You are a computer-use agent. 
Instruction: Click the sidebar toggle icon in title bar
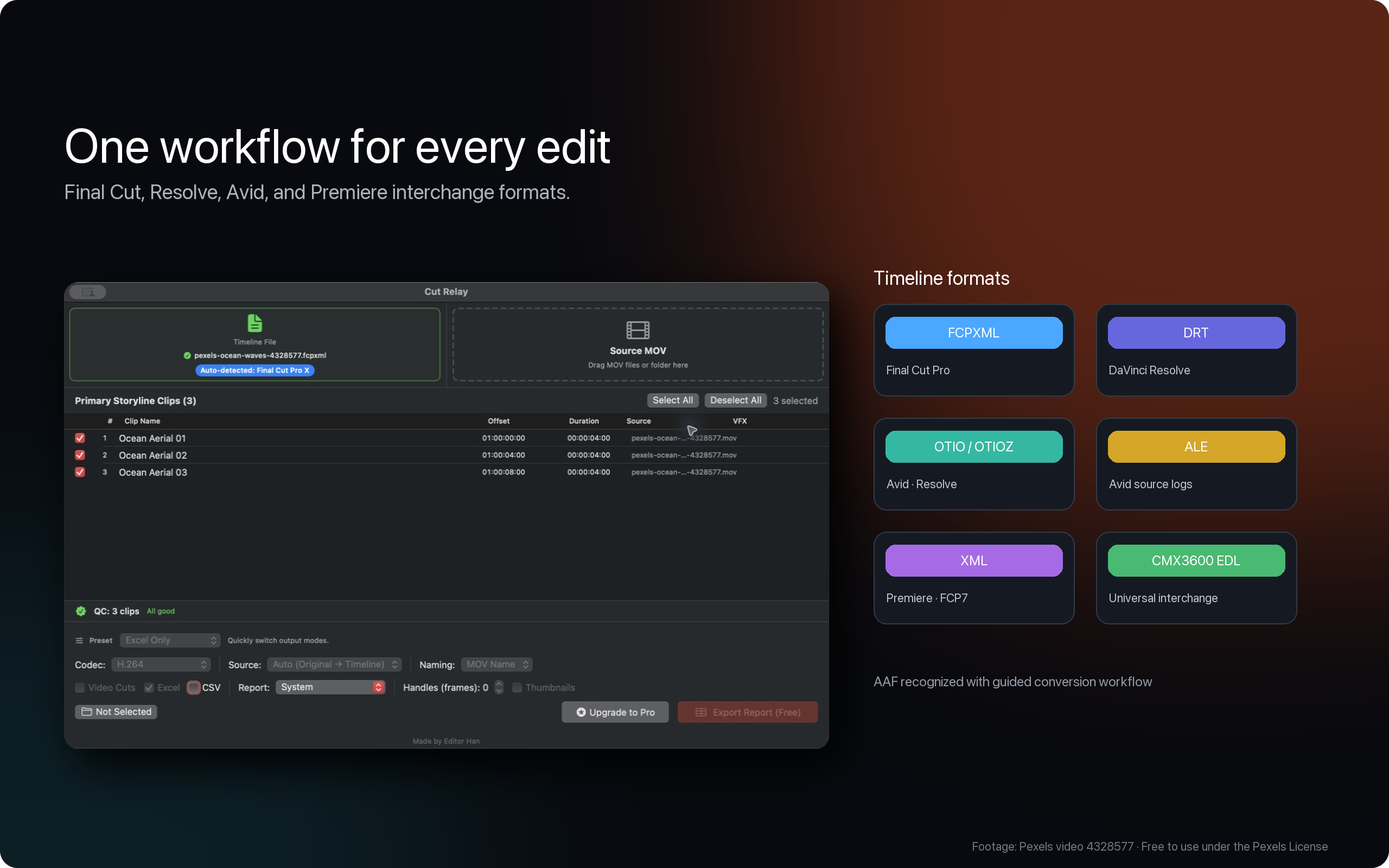point(88,292)
